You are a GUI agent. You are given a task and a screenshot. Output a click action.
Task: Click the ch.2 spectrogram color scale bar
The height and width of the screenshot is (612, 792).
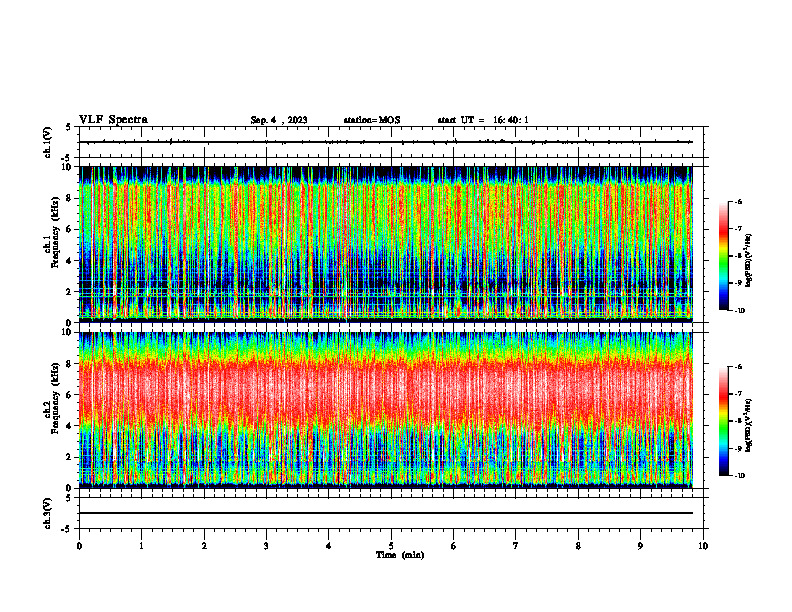pos(723,421)
